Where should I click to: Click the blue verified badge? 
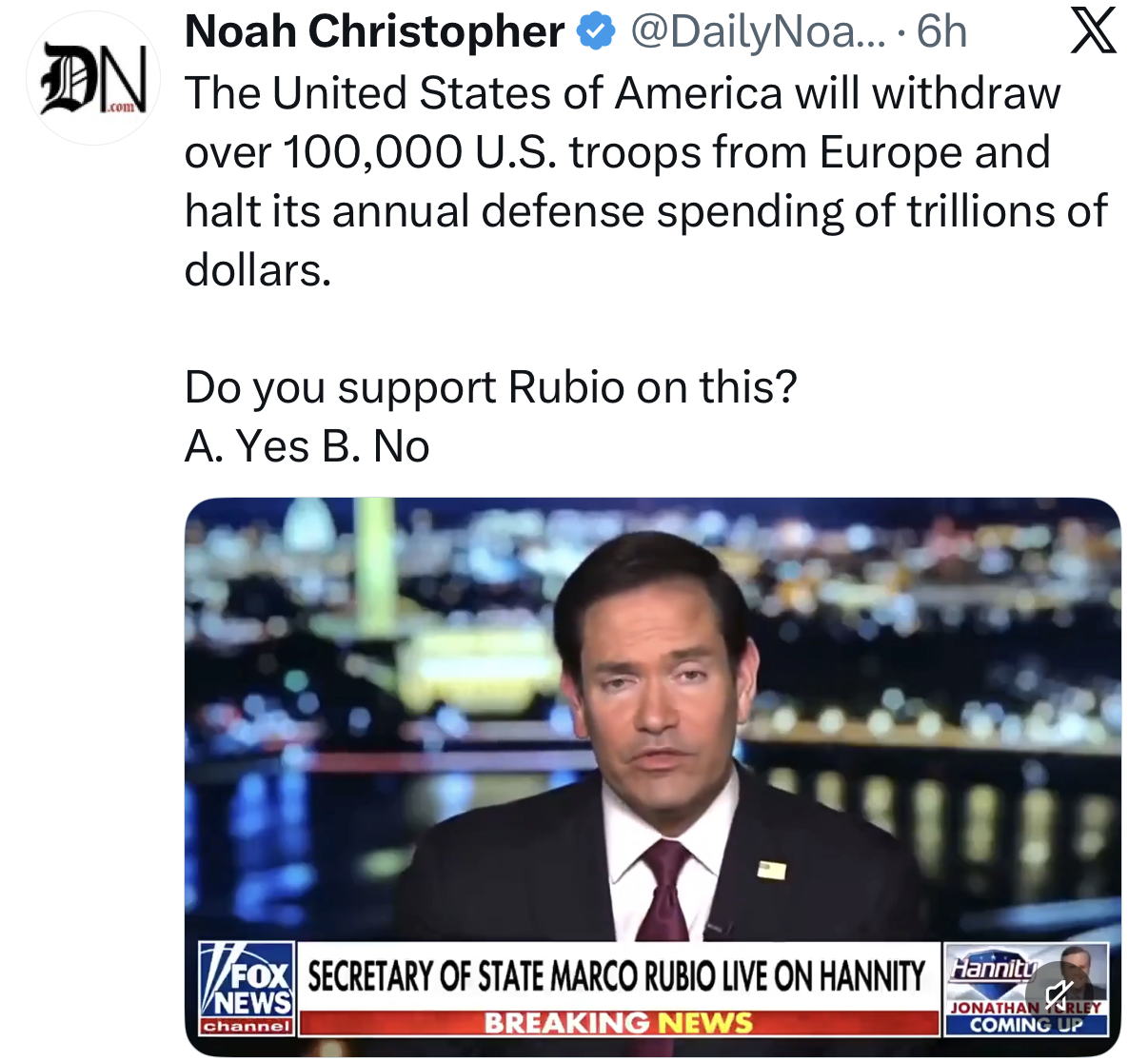pos(596,32)
